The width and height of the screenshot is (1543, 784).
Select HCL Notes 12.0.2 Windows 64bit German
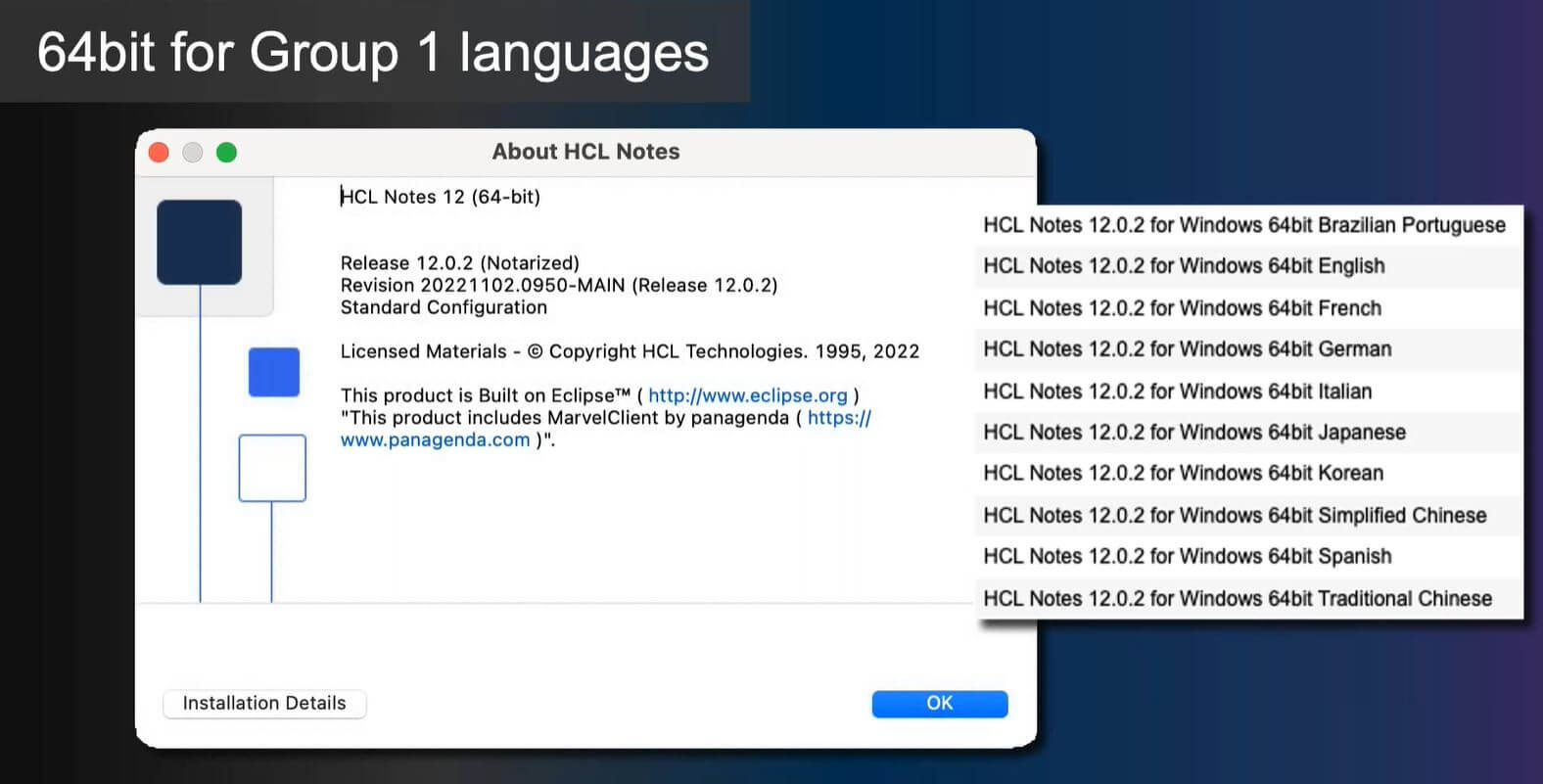pos(1248,349)
